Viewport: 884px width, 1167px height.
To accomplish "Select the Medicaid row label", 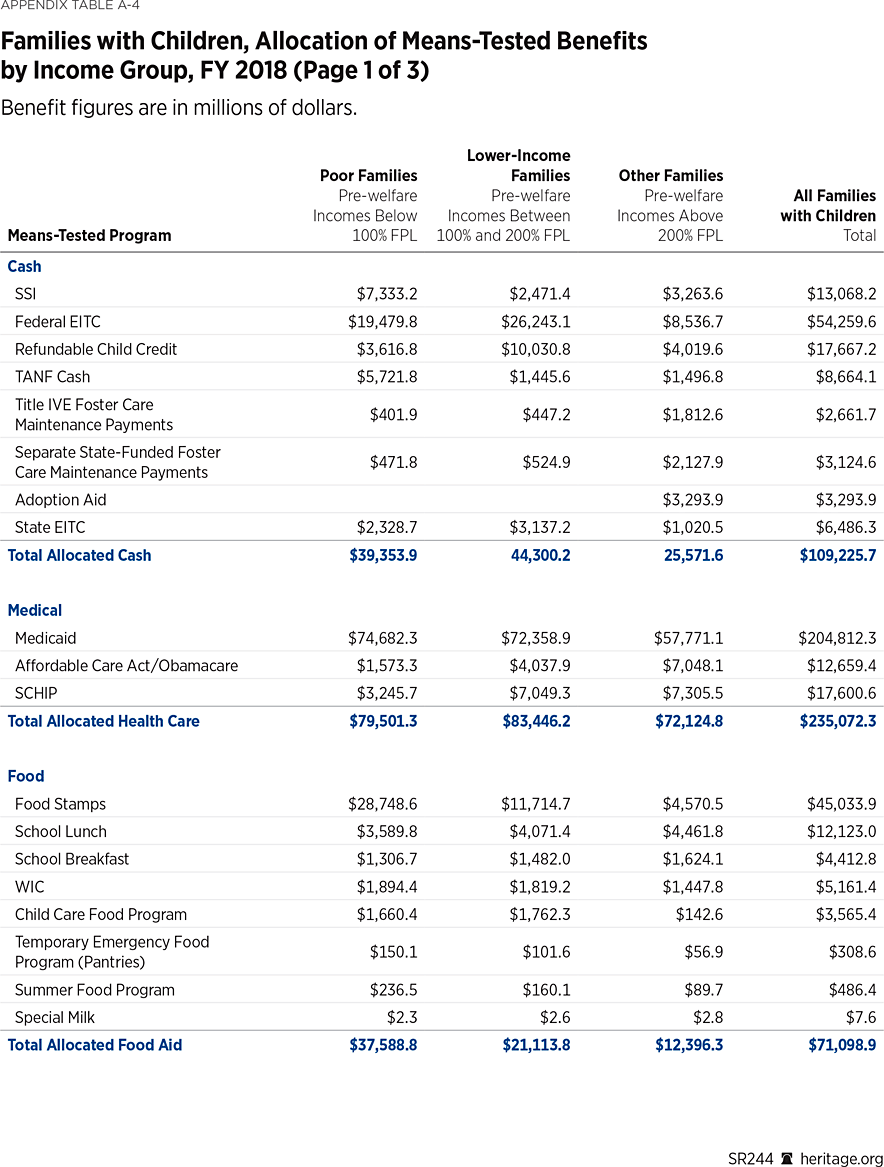I will (x=46, y=638).
